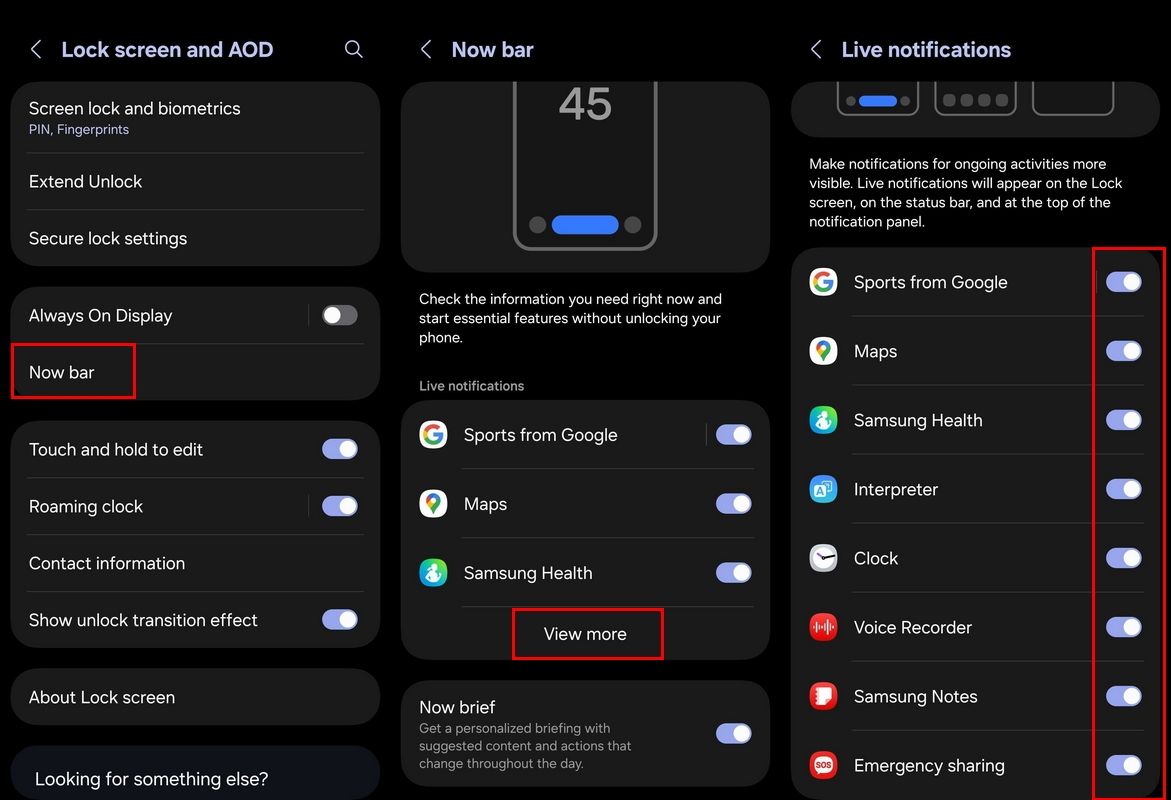Select the Sports from Google icon
The height and width of the screenshot is (800, 1171).
coord(822,282)
